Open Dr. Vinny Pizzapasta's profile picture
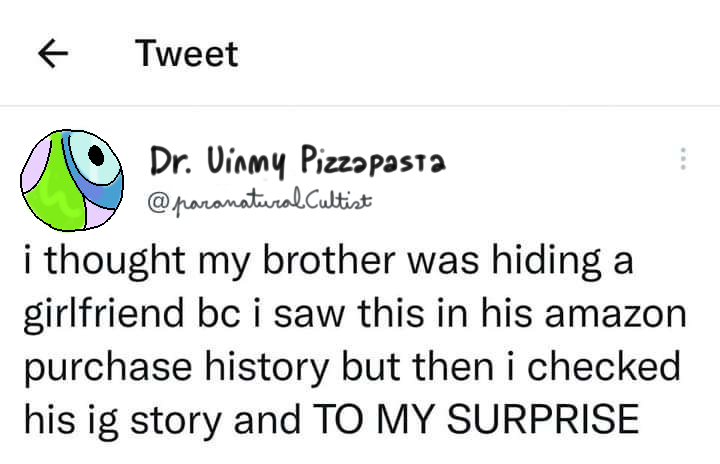 click(x=72, y=181)
